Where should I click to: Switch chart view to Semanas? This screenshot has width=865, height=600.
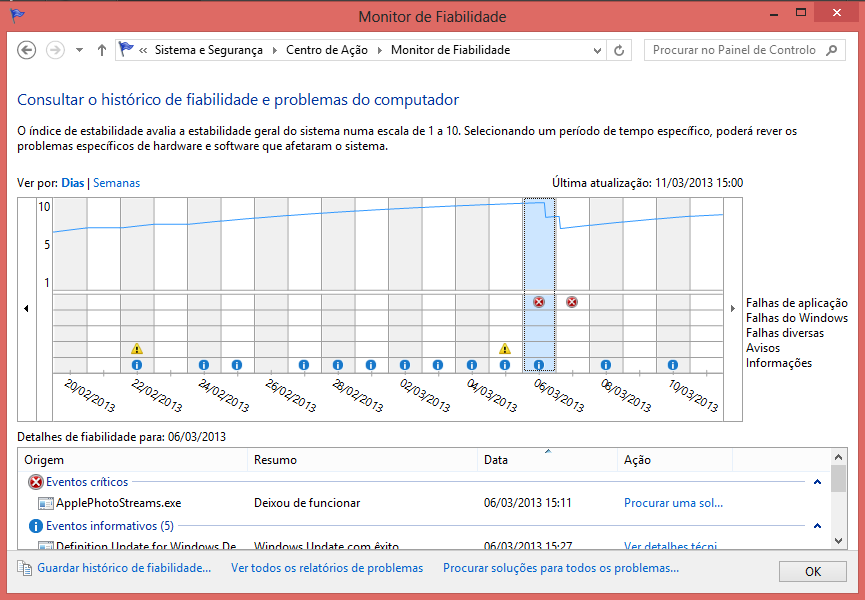(117, 183)
